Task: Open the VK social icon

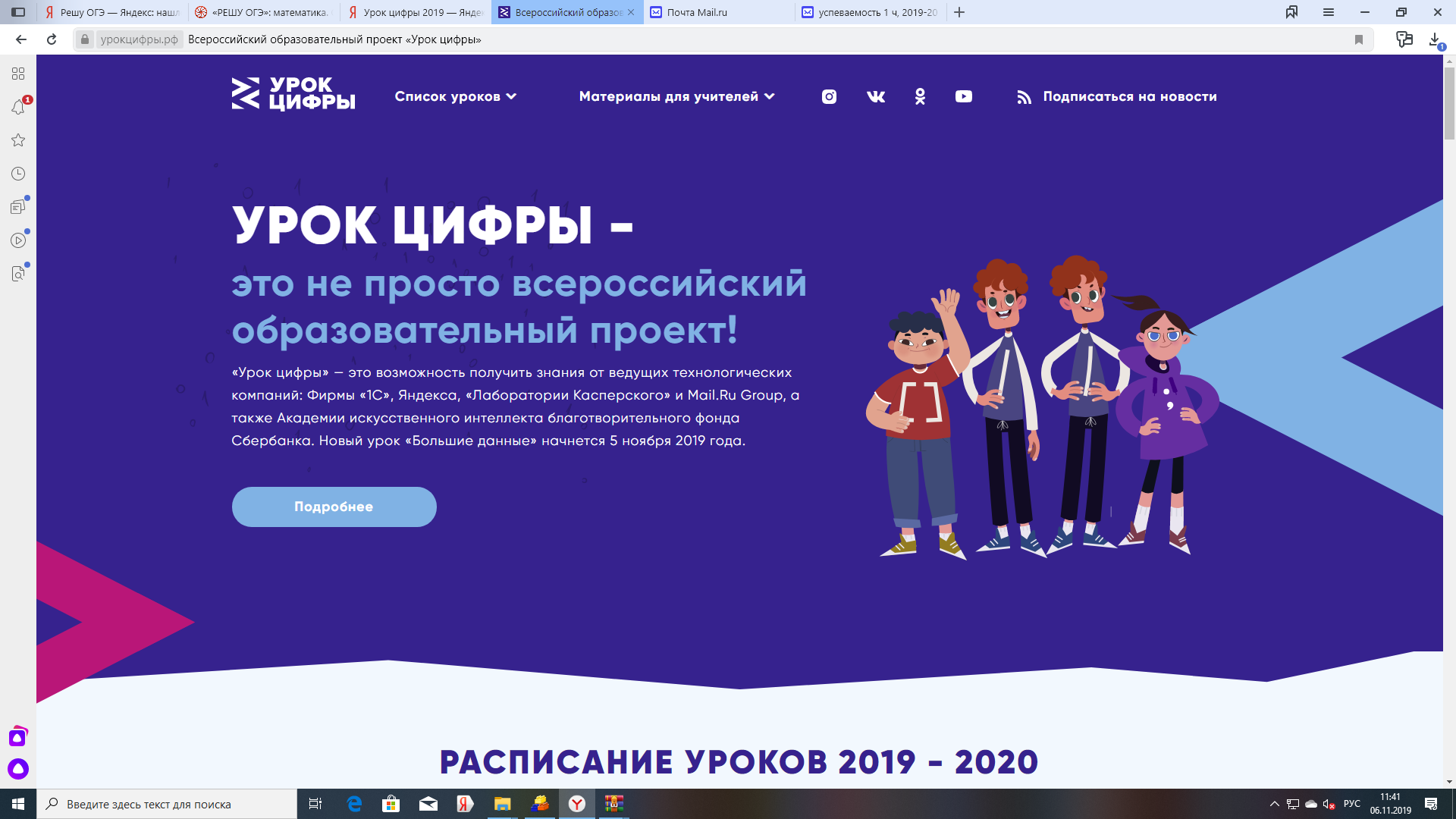Action: coord(876,96)
